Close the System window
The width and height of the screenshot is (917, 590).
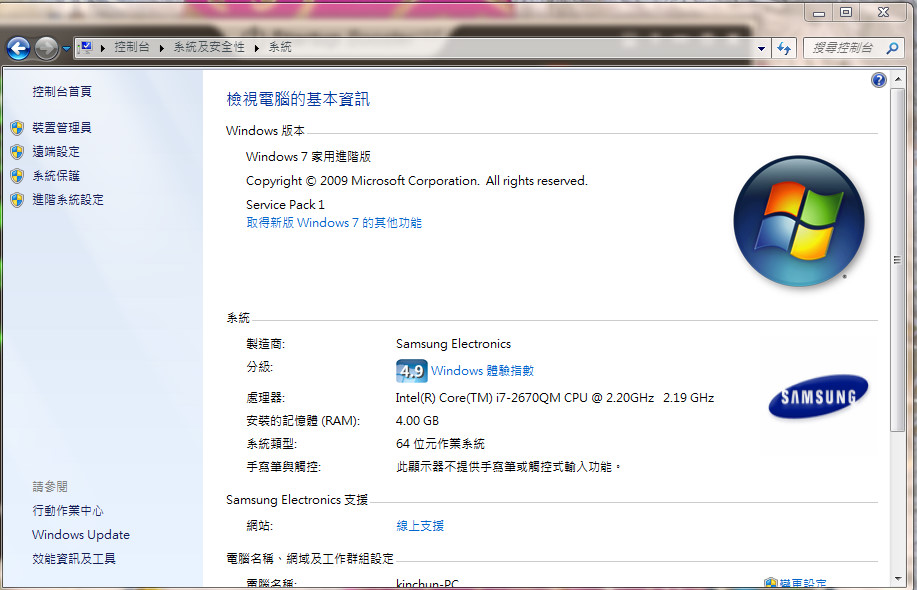pos(884,12)
